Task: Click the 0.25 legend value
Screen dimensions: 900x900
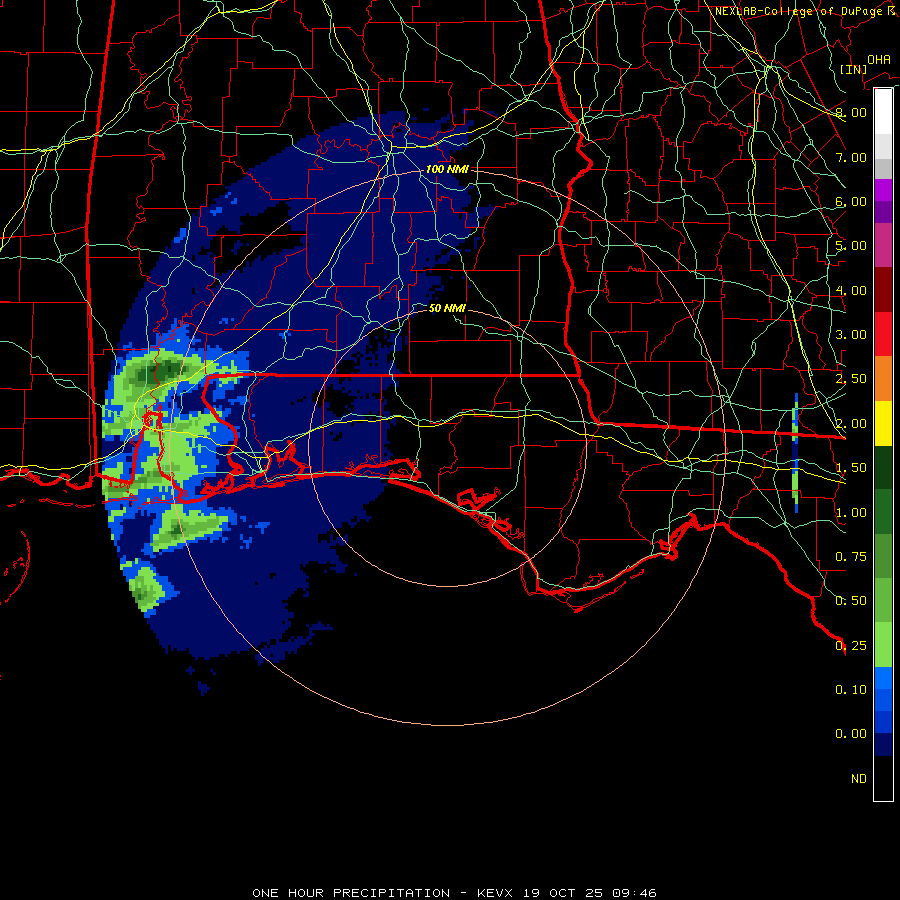Action: tap(851, 646)
